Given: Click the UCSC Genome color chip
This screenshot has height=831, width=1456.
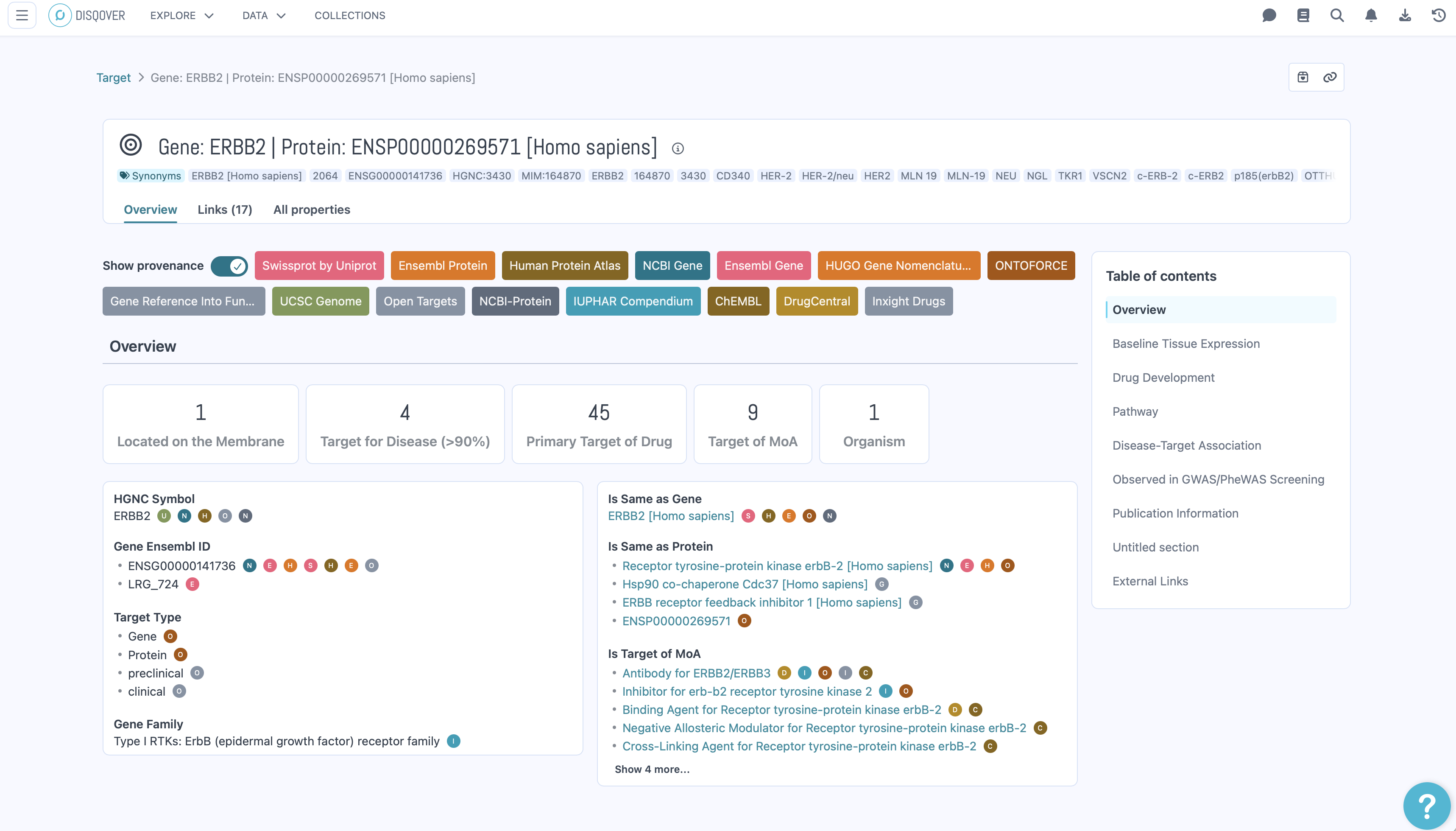Looking at the screenshot, I should tap(321, 301).
